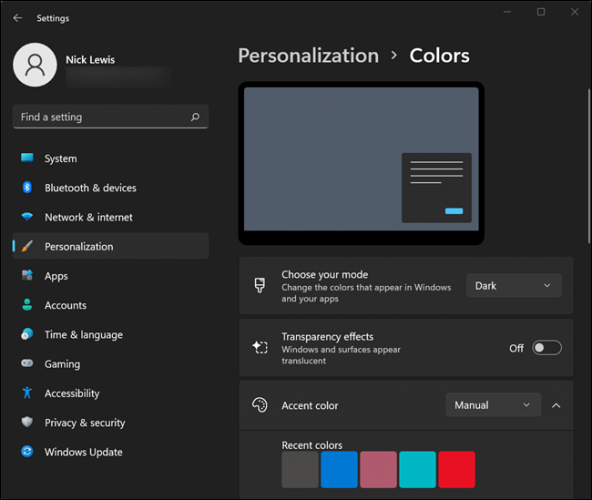Click the Accent color palette icon
Image resolution: width=592 pixels, height=500 pixels.
click(260, 405)
